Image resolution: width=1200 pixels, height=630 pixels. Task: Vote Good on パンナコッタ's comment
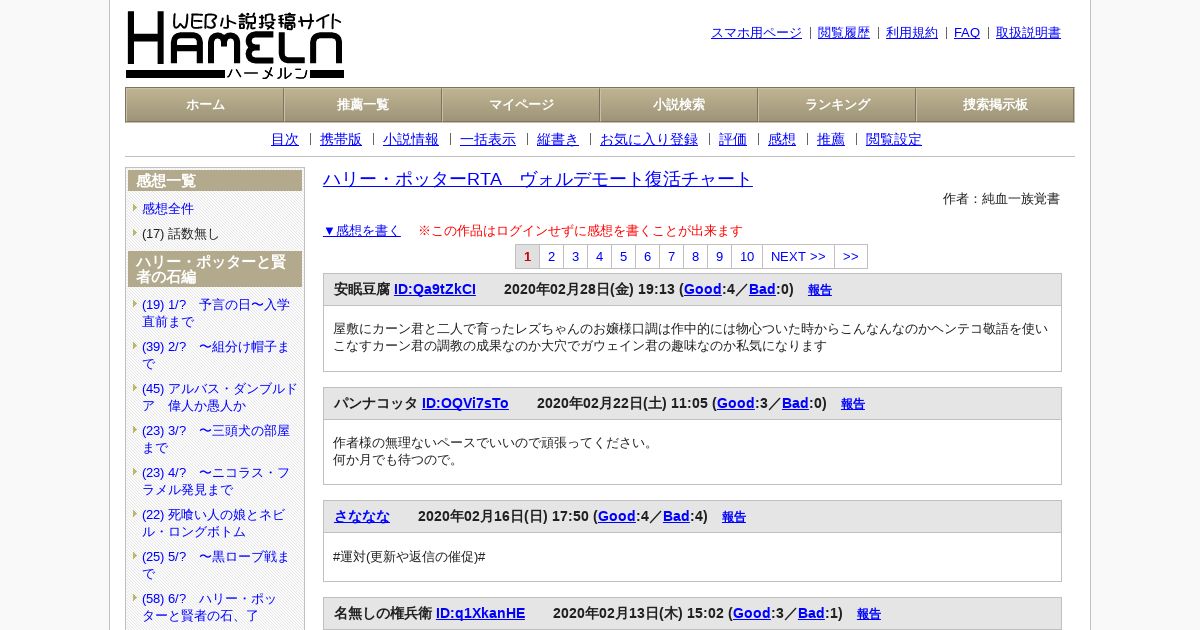click(x=736, y=403)
